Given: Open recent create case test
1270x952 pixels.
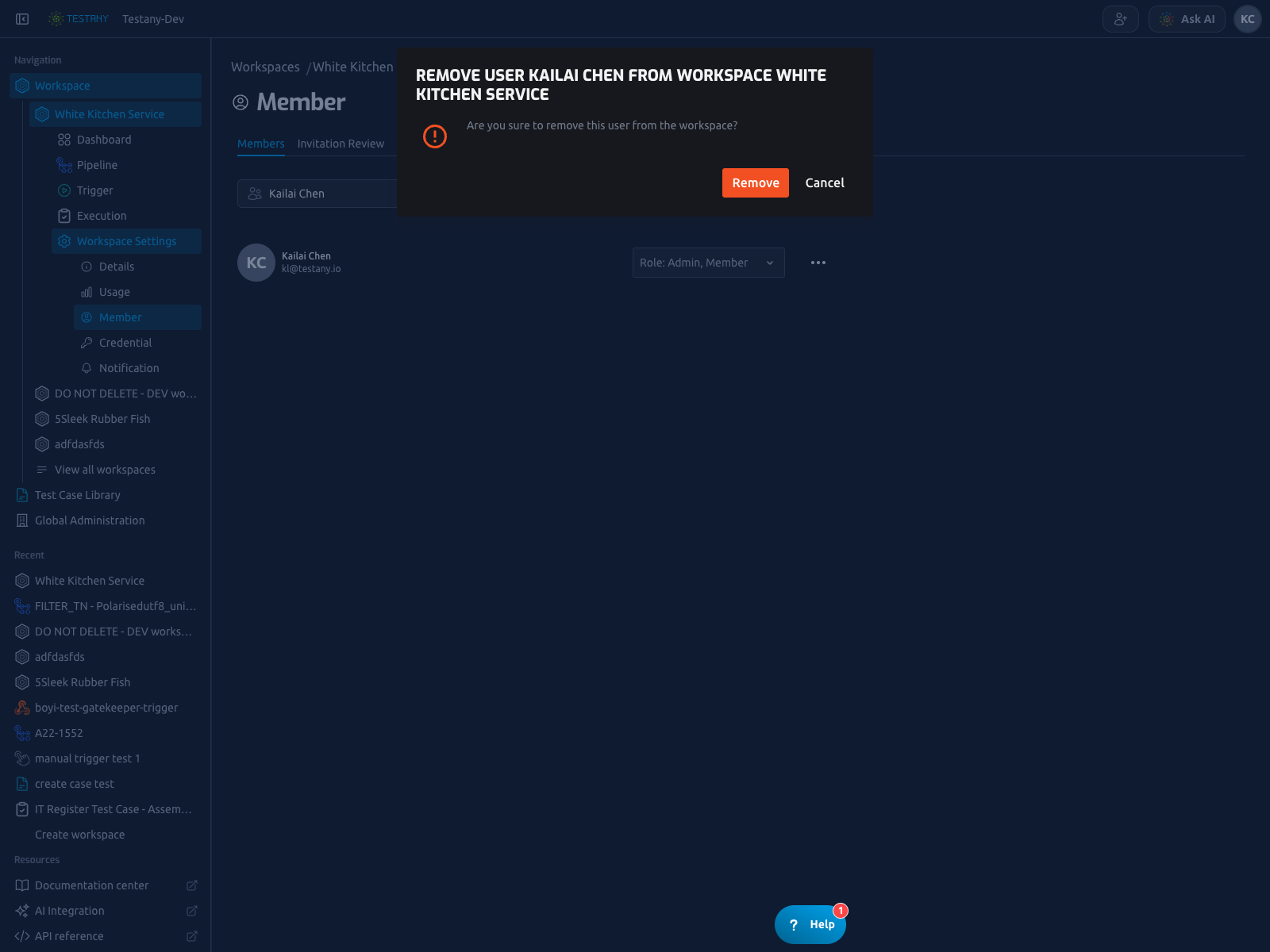Looking at the screenshot, I should [106, 784].
